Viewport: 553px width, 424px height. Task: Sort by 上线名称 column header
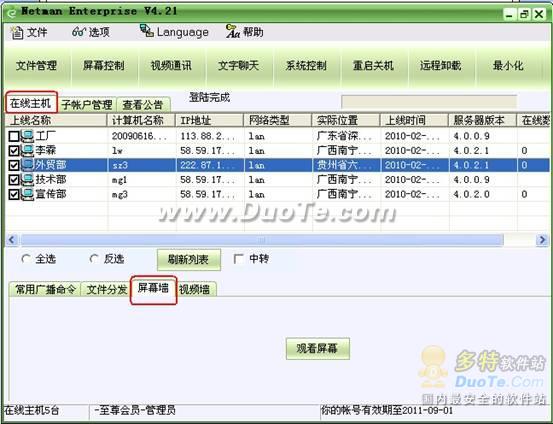(56, 120)
